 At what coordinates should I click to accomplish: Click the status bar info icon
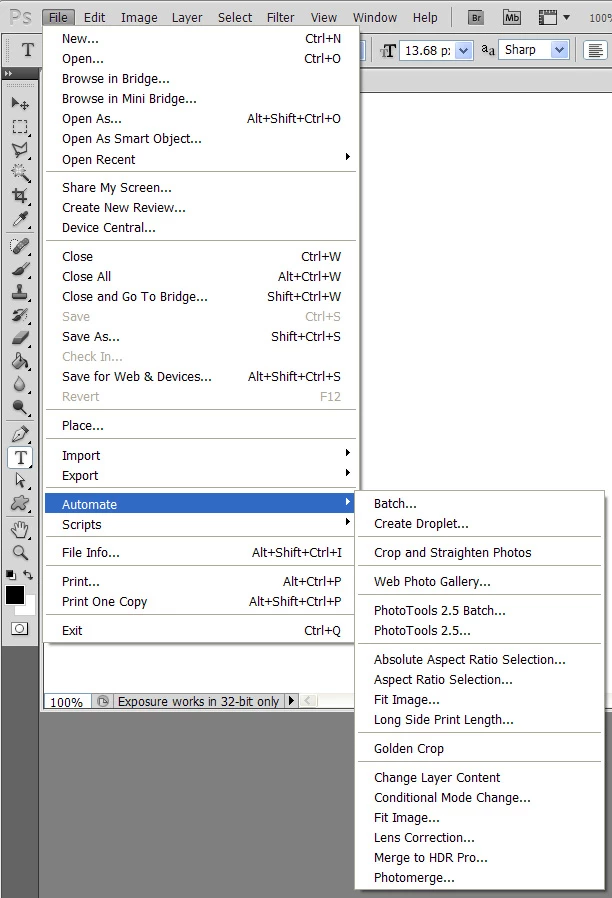point(102,701)
